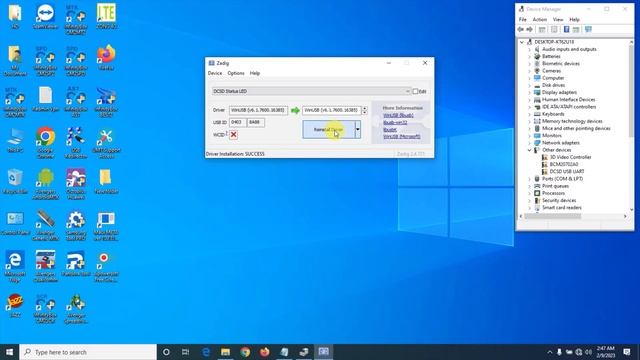
Task: Open the Windows Start menu
Action: (x=9, y=352)
